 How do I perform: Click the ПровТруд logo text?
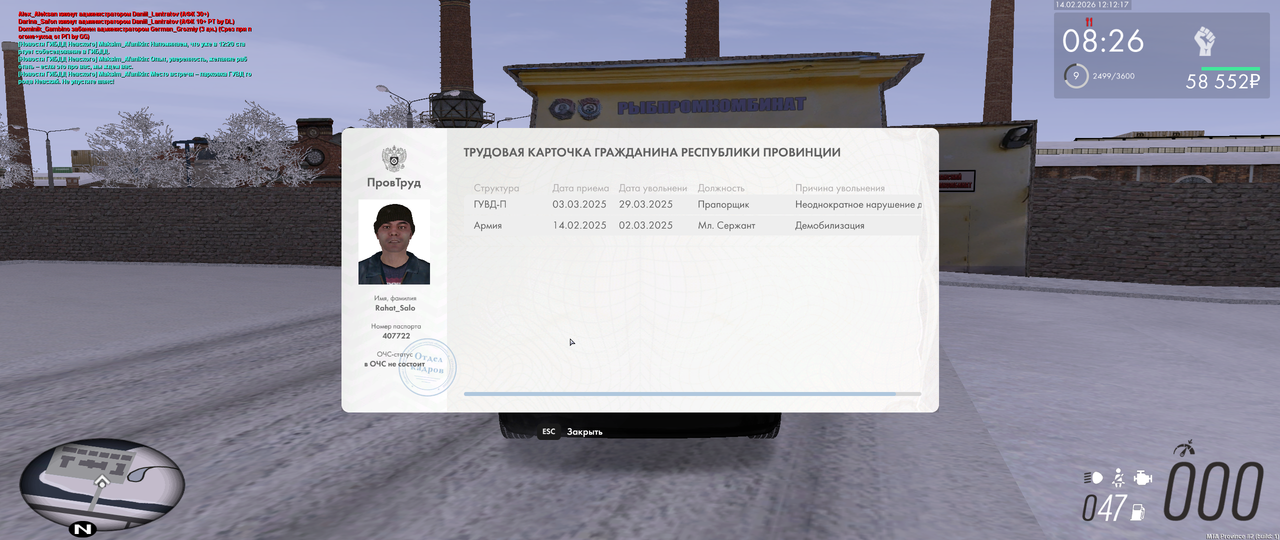pos(394,183)
